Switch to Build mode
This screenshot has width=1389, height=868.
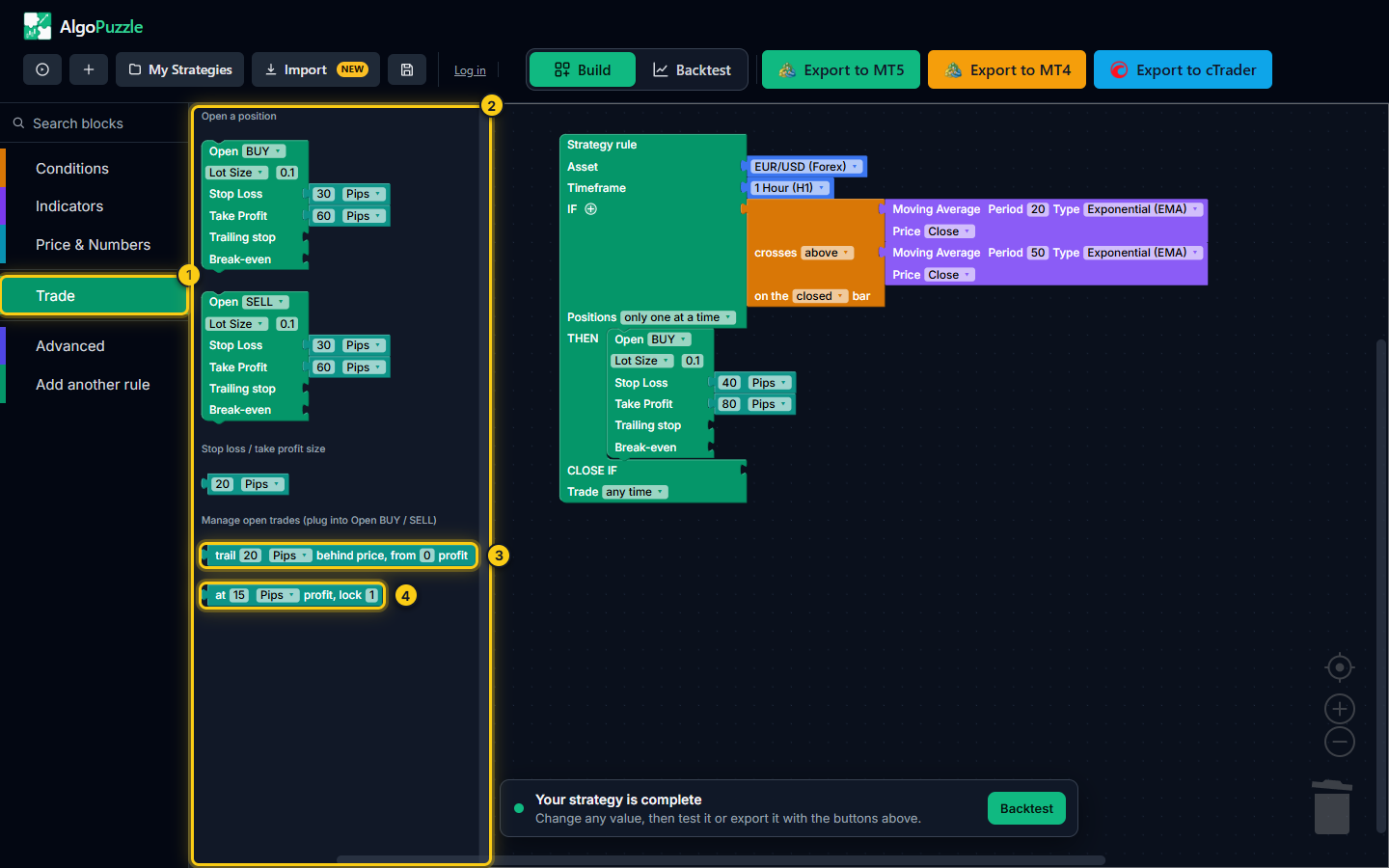583,69
